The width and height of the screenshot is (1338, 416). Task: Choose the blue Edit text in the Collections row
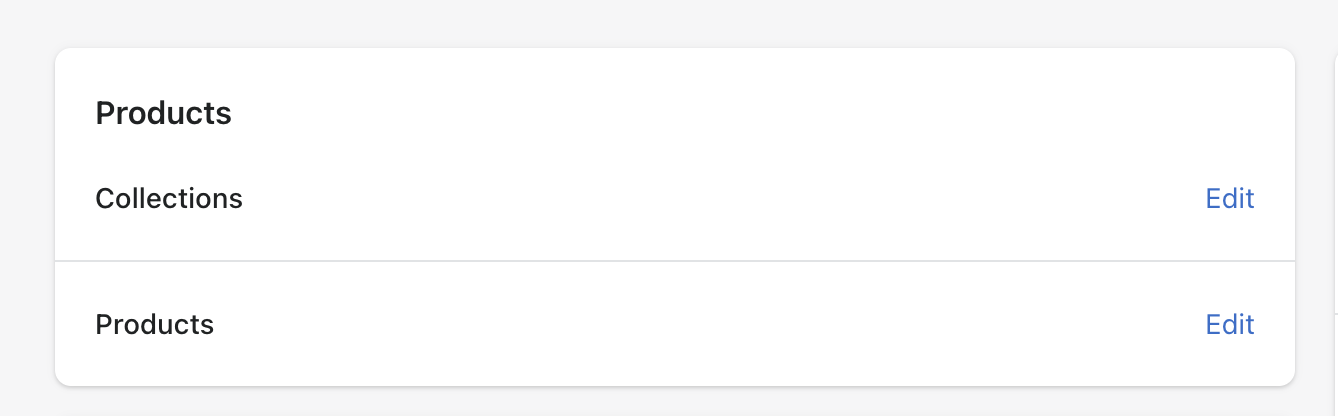(x=1230, y=198)
